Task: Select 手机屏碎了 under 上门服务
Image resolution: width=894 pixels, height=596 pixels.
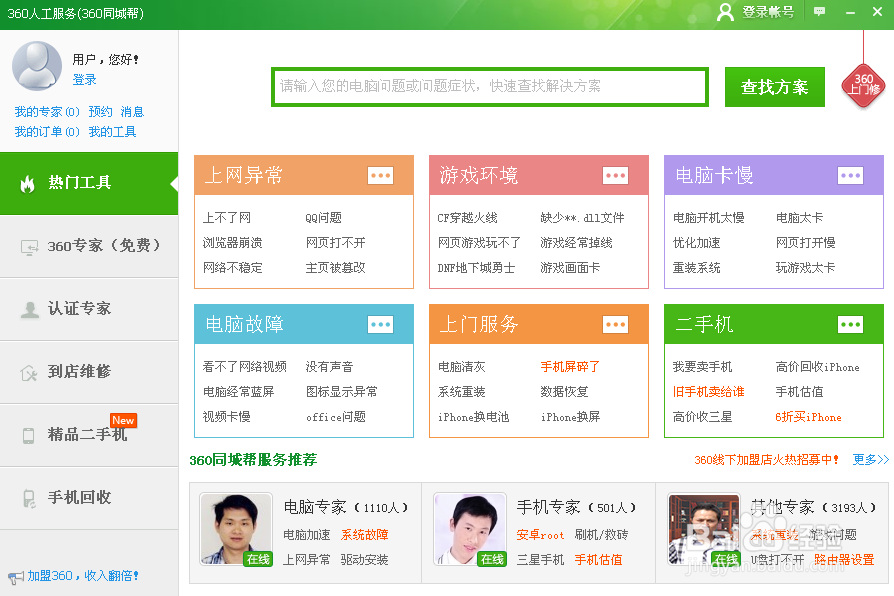Action: point(570,367)
